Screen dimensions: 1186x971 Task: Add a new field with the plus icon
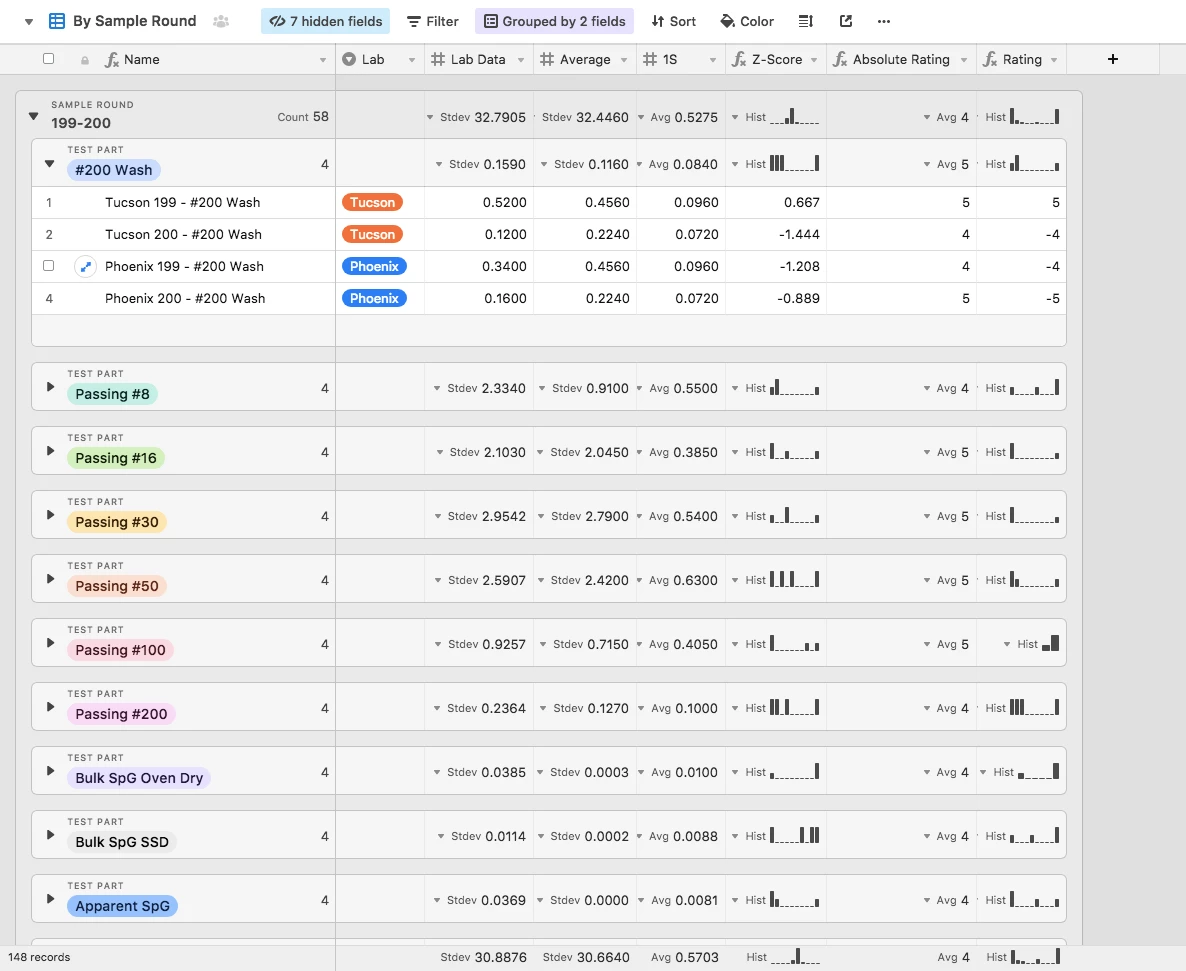point(1113,59)
